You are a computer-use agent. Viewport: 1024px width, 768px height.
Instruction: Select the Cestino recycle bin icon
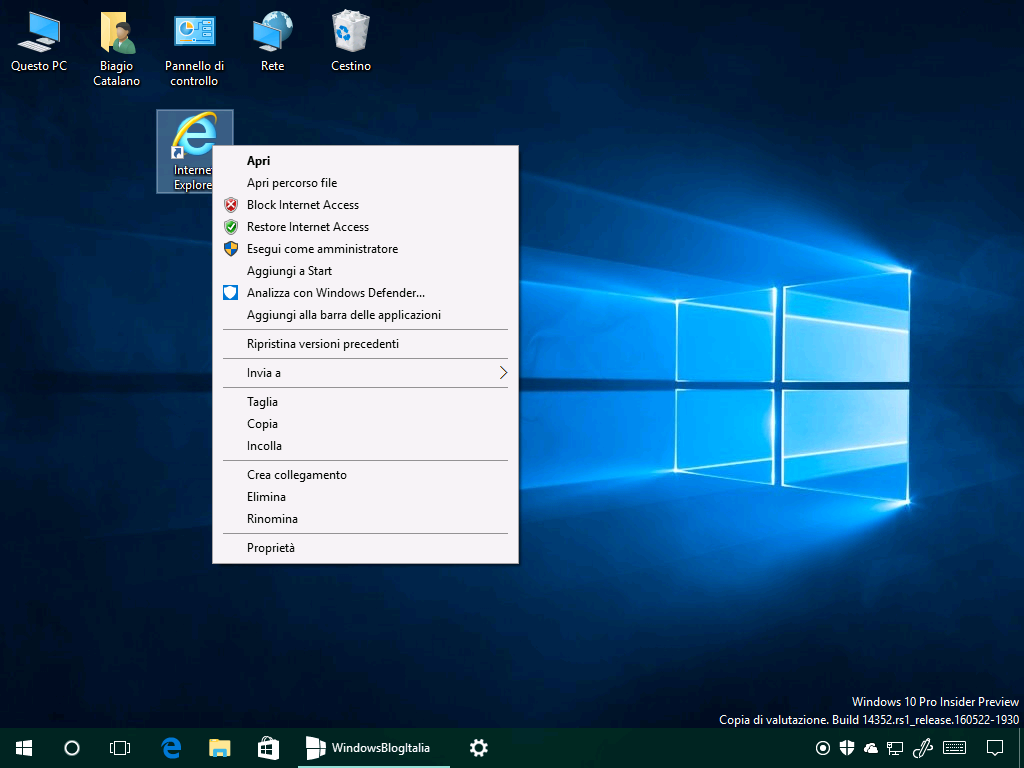pos(351,40)
